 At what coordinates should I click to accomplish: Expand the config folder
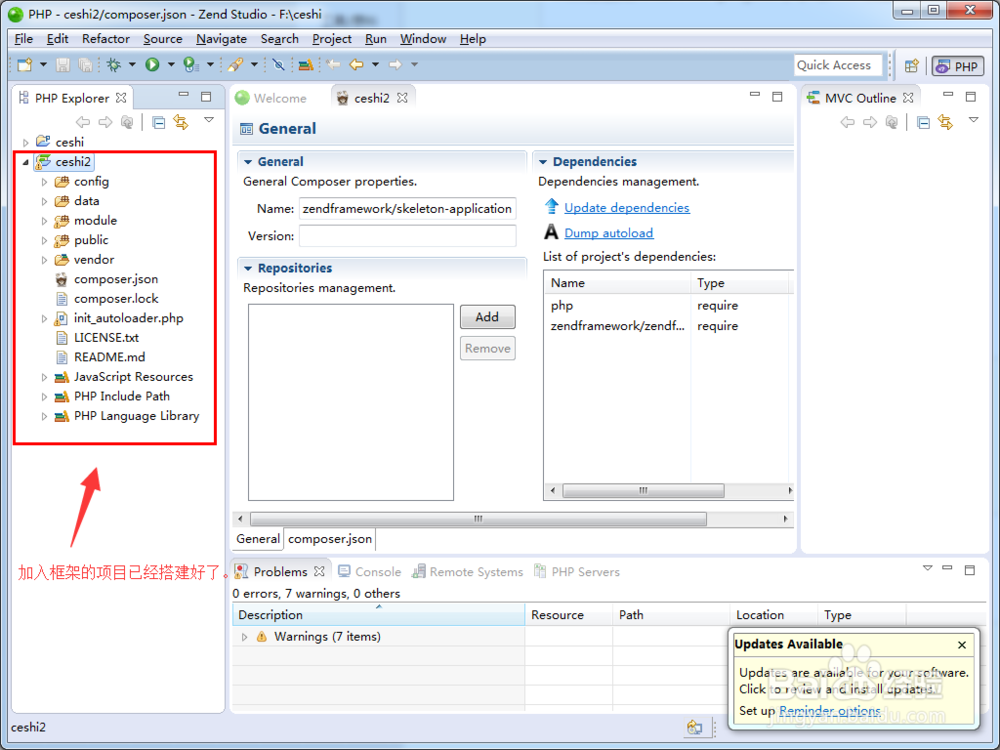(x=44, y=182)
